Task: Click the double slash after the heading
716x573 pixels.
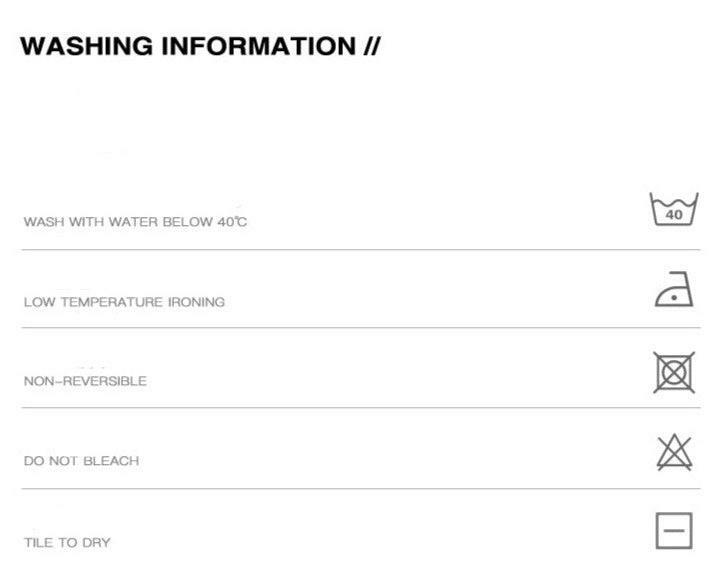Action: [x=372, y=46]
